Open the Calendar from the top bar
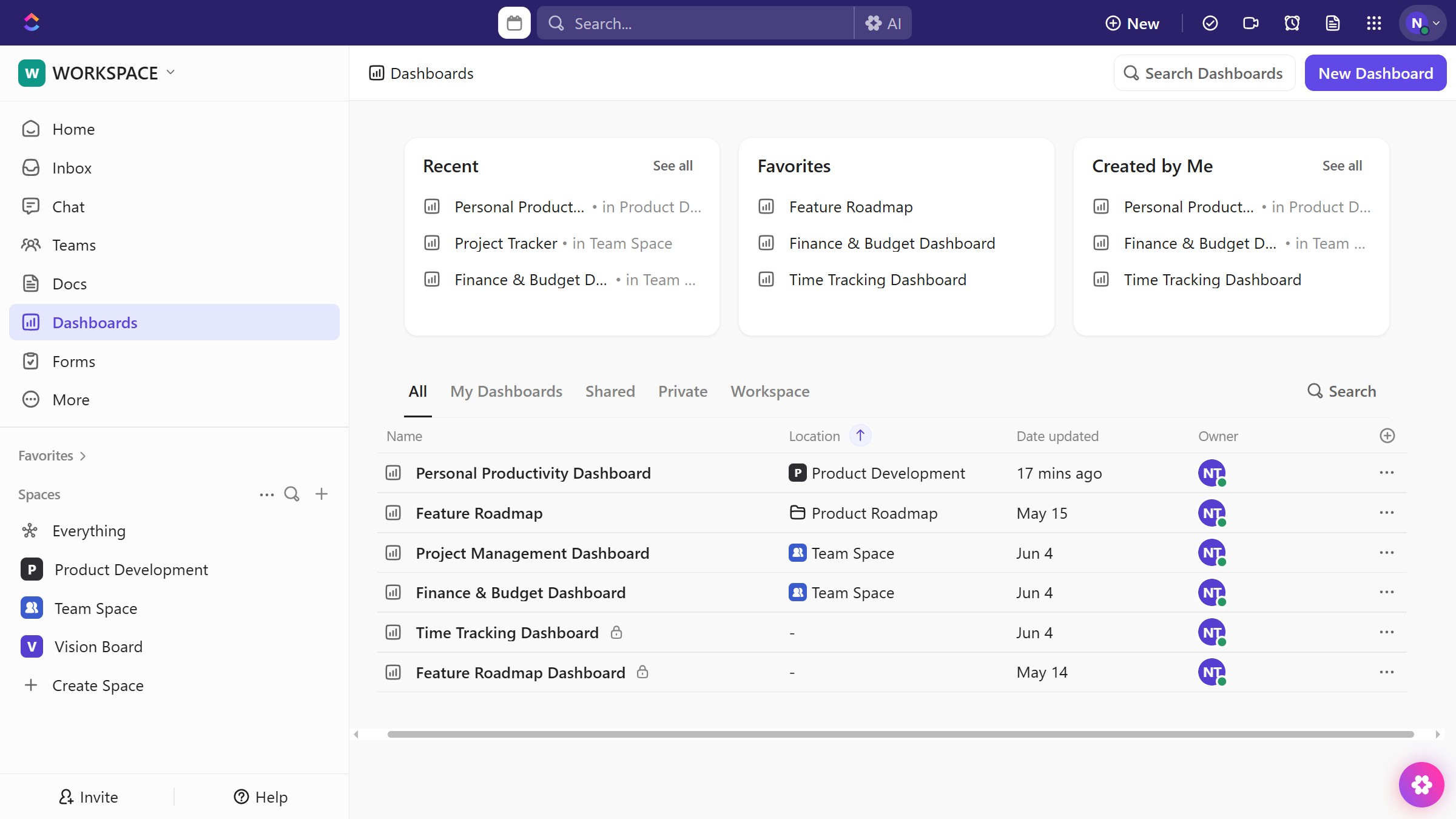The image size is (1456, 819). point(514,22)
